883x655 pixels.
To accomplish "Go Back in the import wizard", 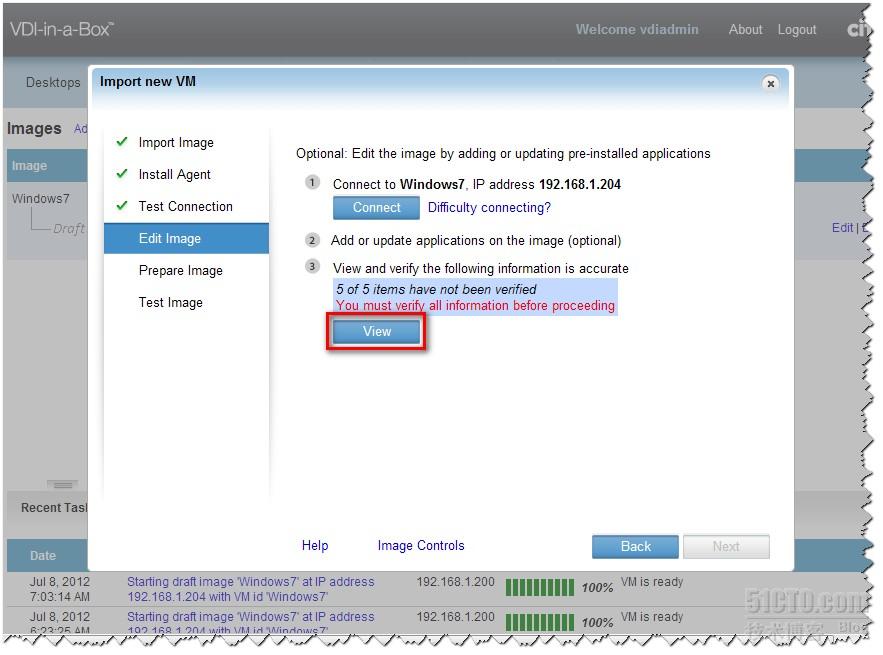I will pos(635,546).
